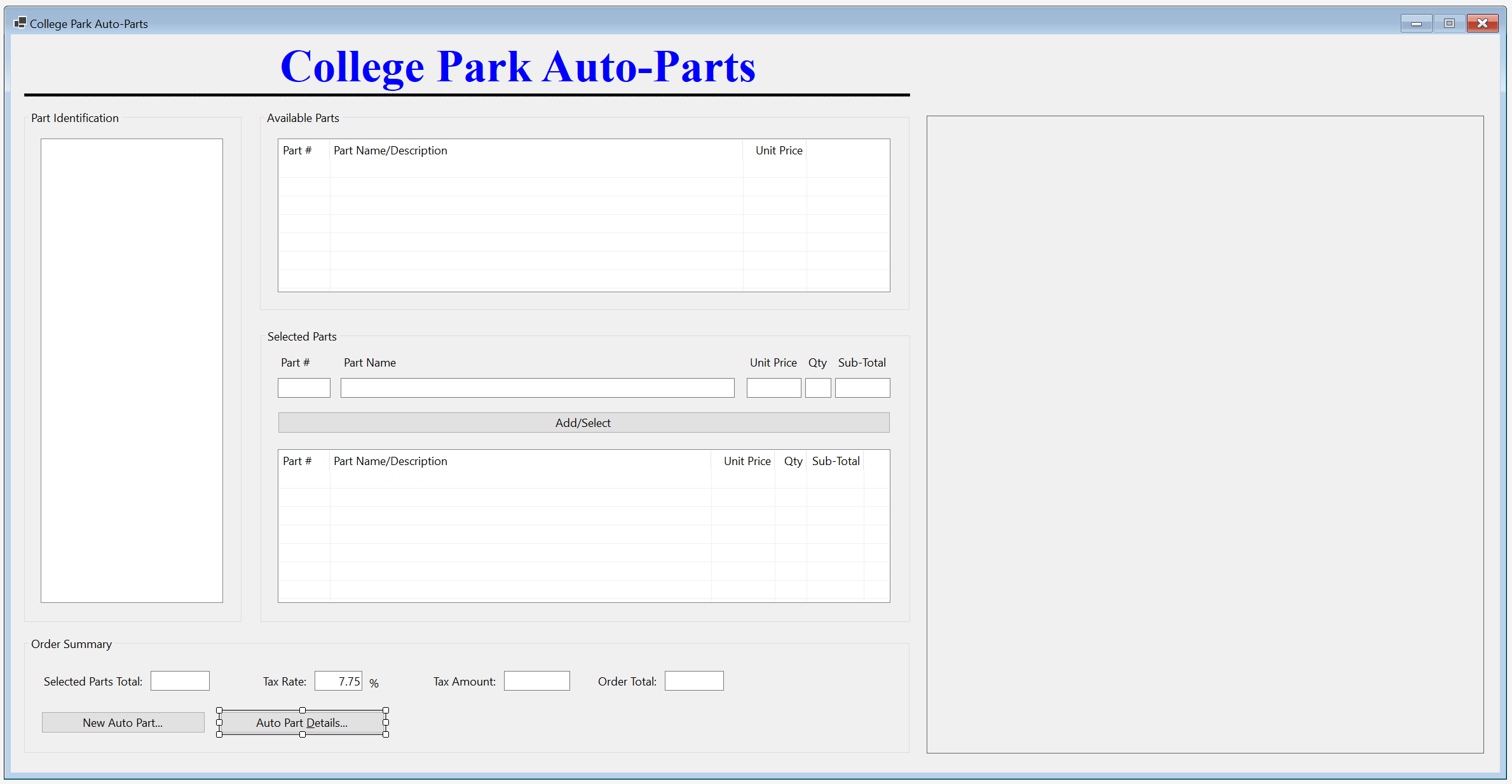Focus the Part Name text box
The width and height of the screenshot is (1512, 784).
(x=538, y=388)
